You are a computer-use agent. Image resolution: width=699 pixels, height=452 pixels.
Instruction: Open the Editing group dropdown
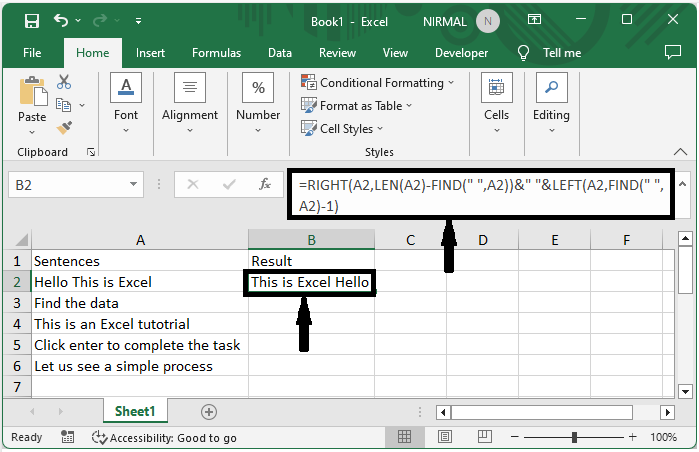(x=551, y=103)
